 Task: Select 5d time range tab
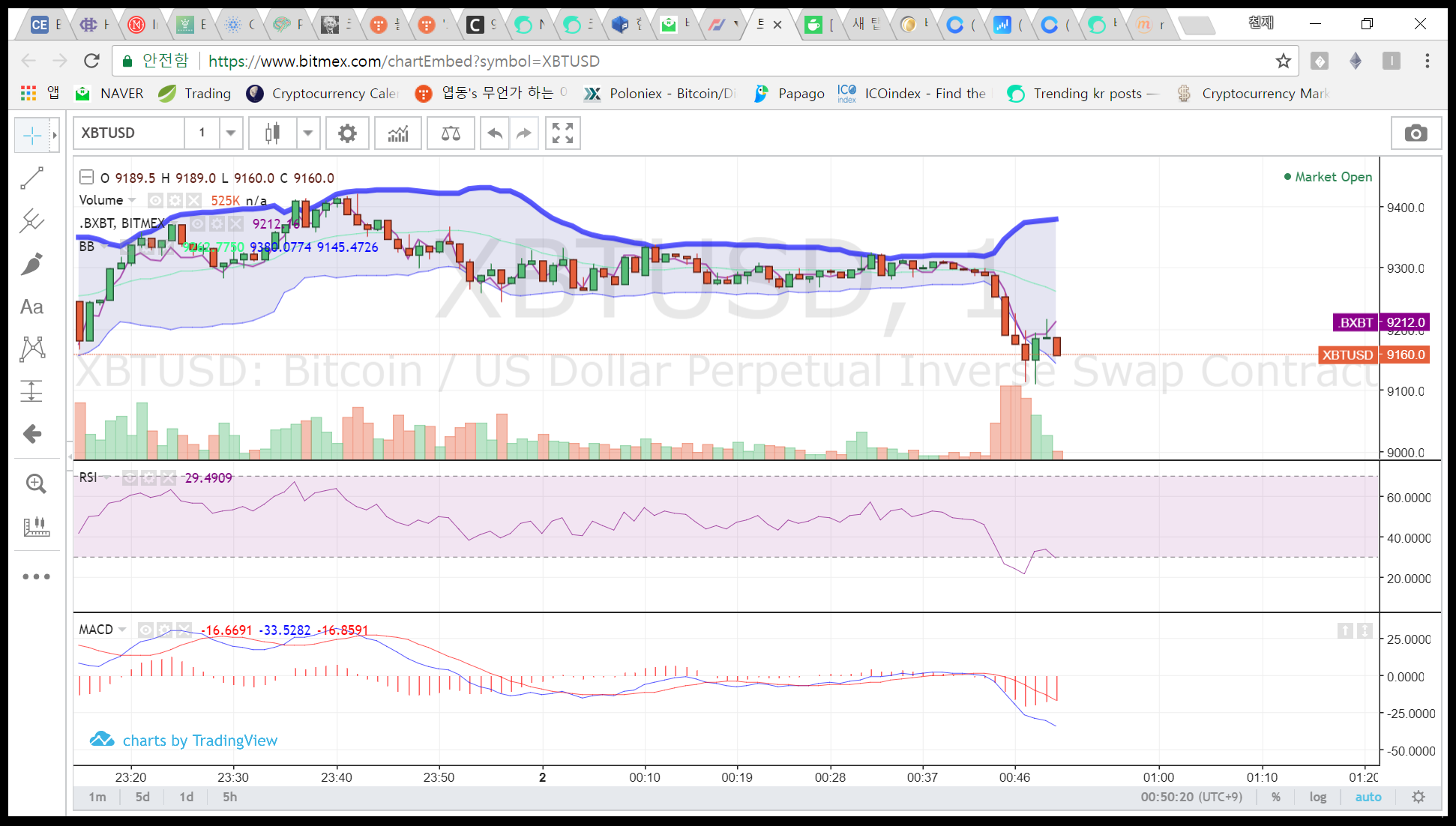pyautogui.click(x=142, y=797)
